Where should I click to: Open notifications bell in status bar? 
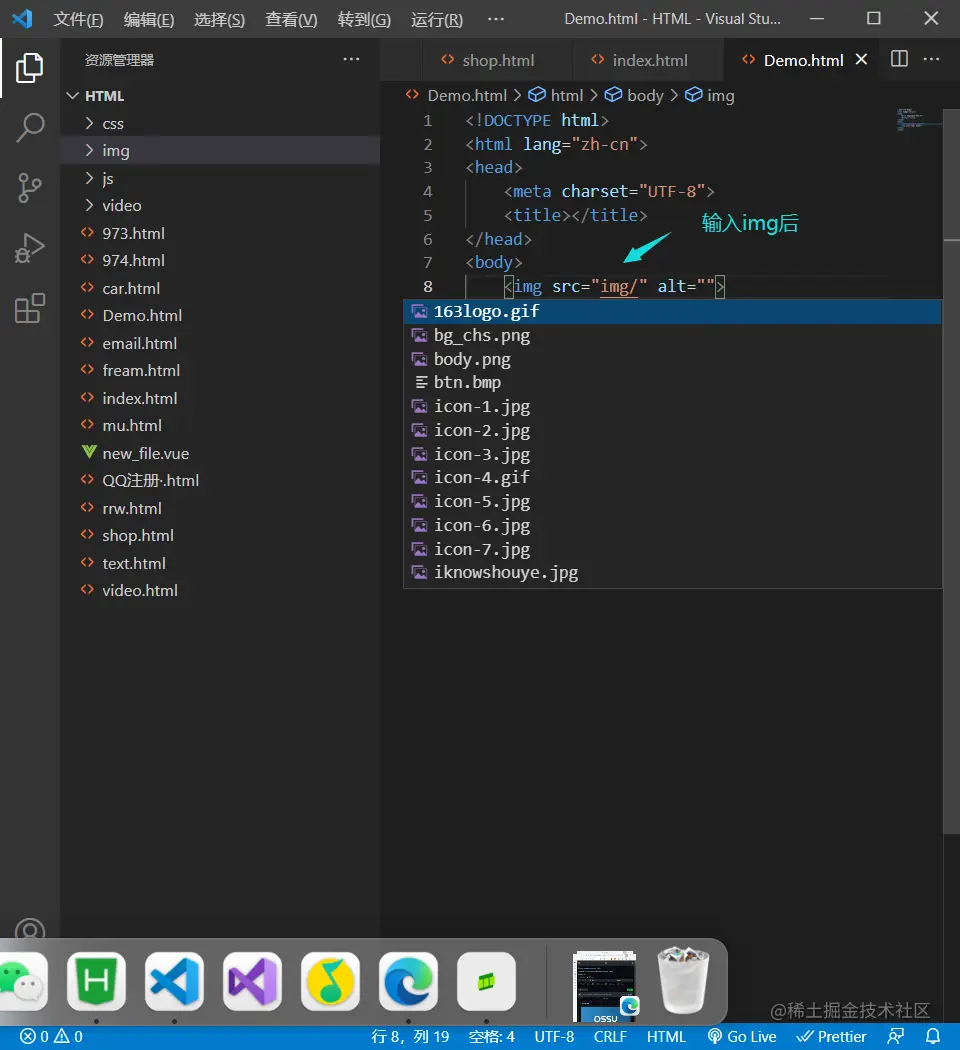click(x=933, y=1037)
